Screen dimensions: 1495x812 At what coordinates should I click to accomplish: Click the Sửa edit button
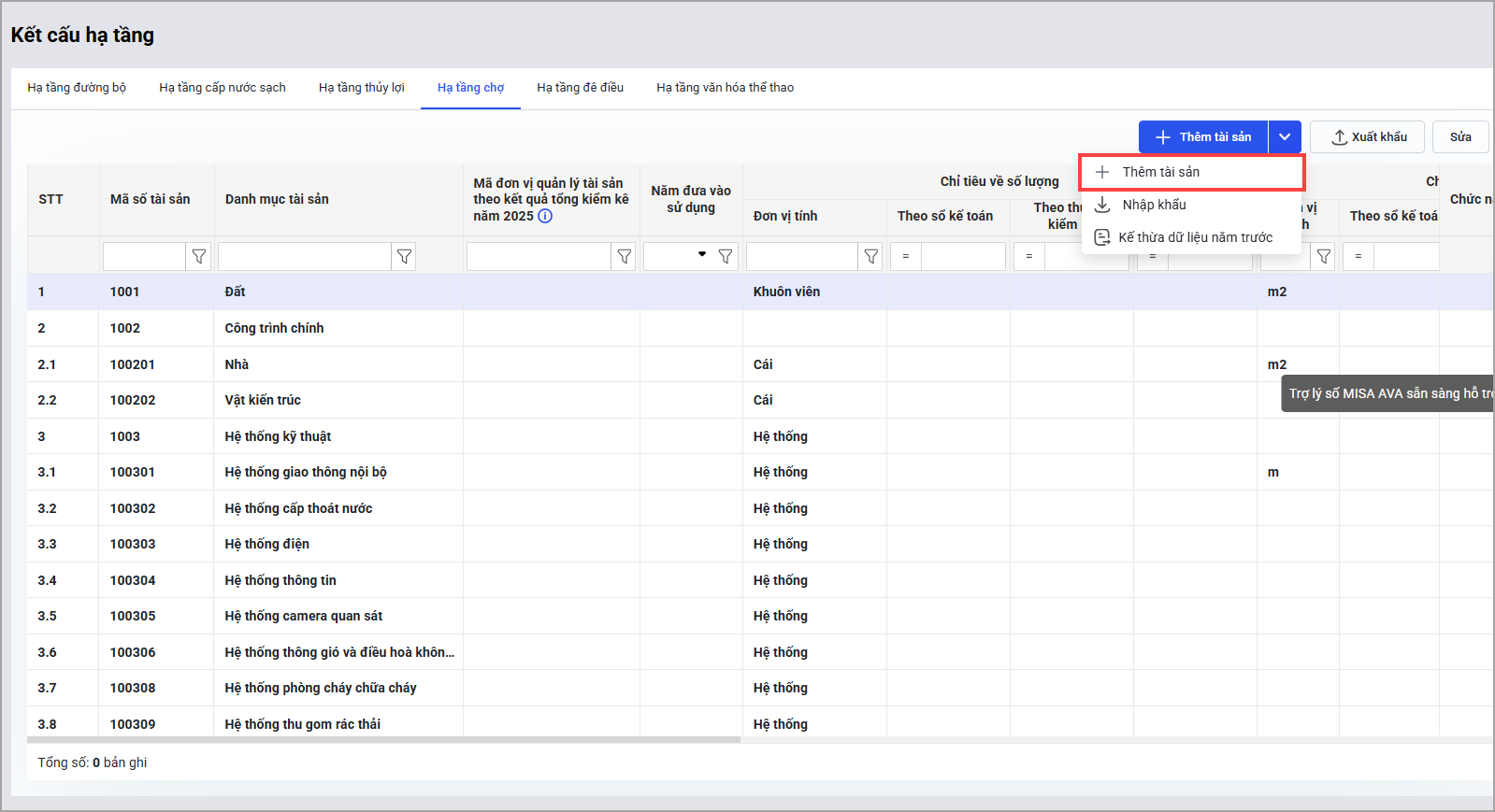[x=1460, y=137]
